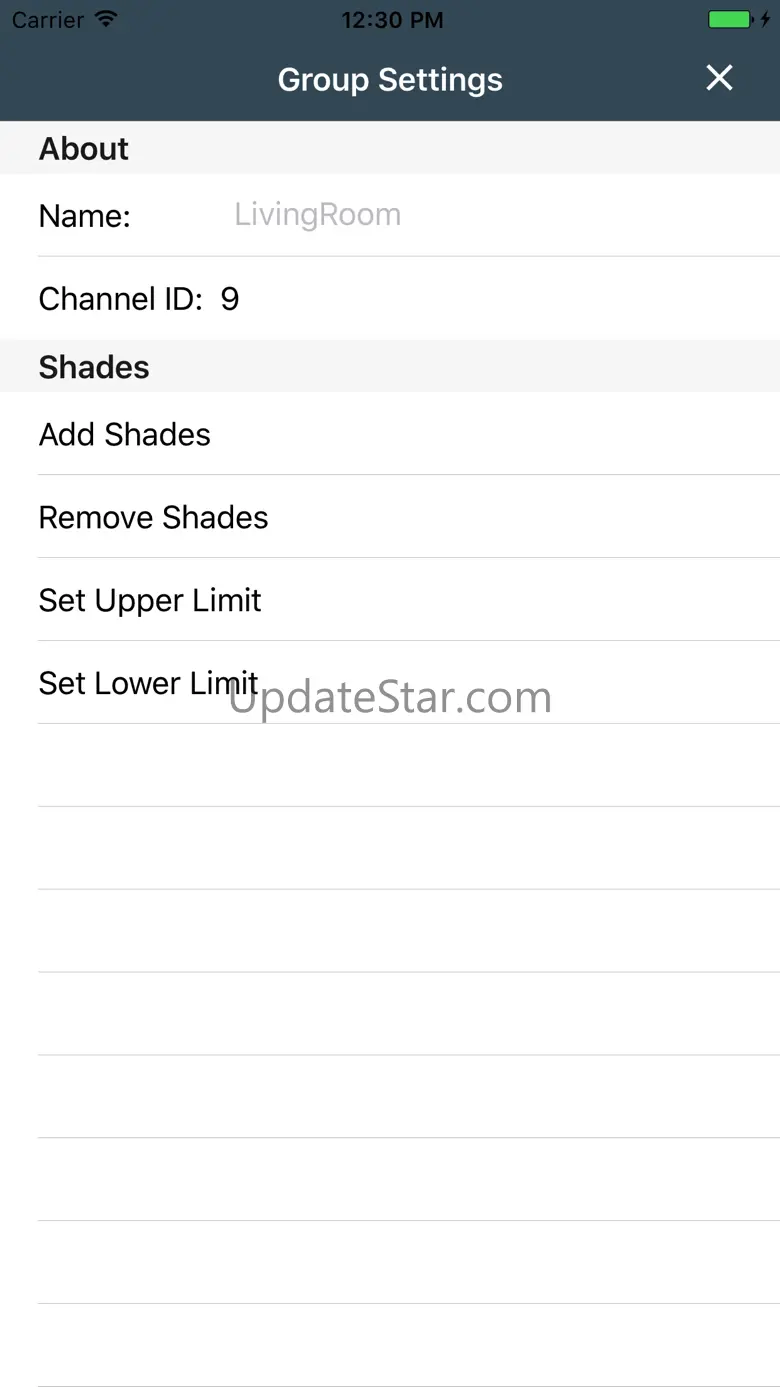Tap the empty row below Set Lower Limit

tap(400, 765)
